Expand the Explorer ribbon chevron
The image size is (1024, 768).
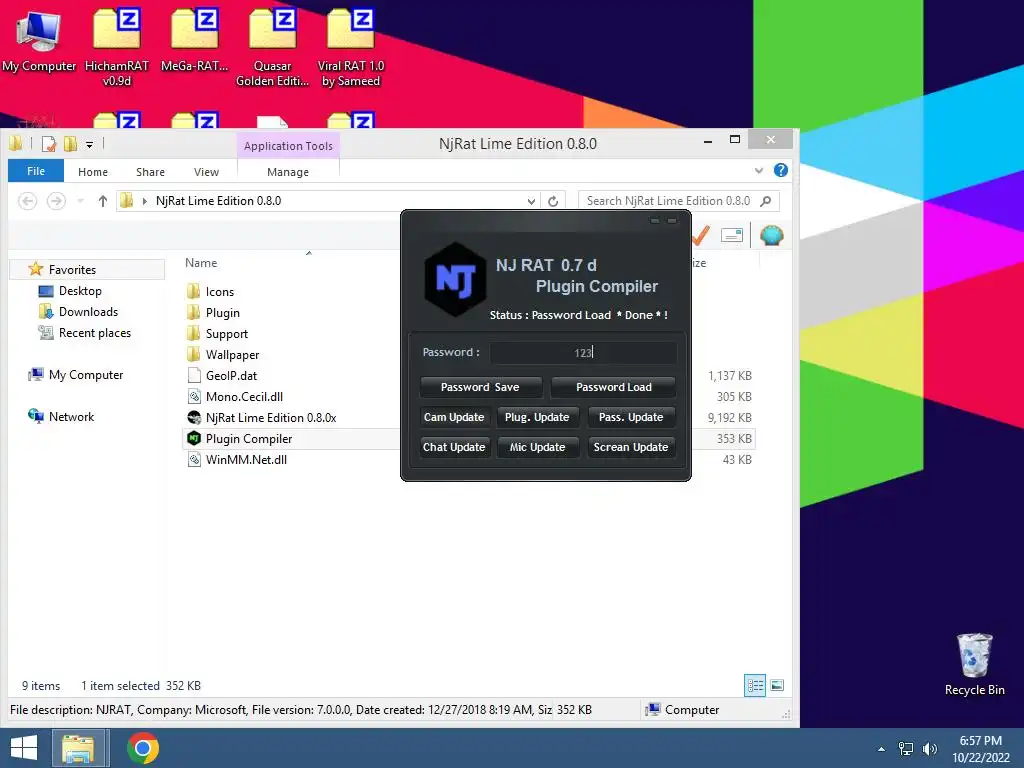tap(759, 170)
